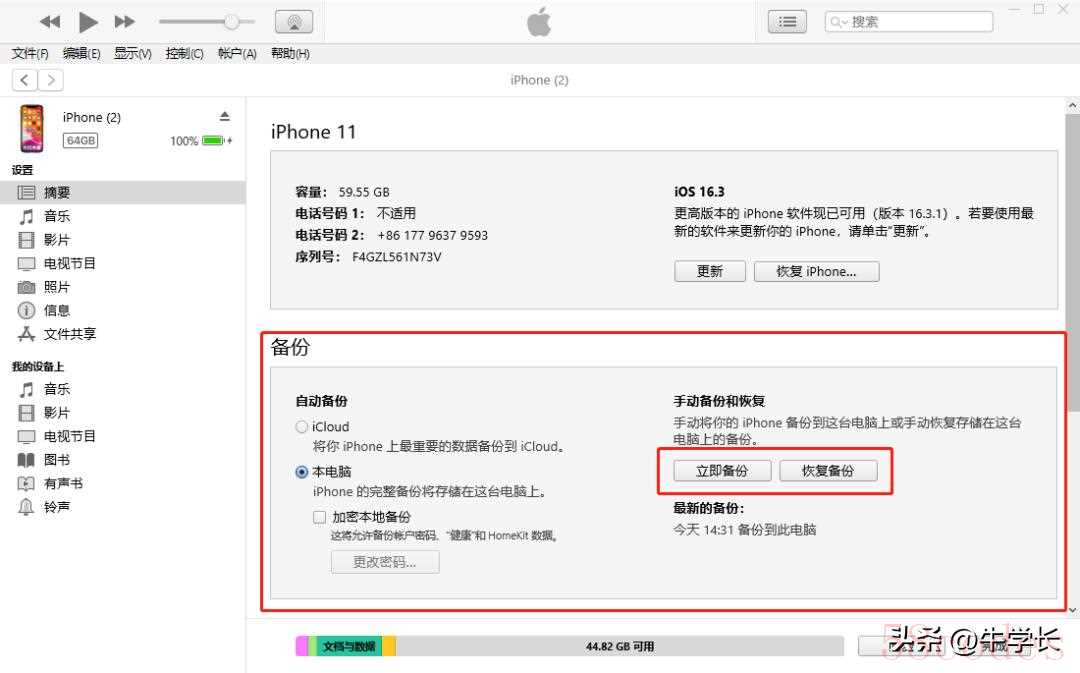This screenshot has width=1080, height=673.
Task: Adjust the volume slider knob
Action: tap(231, 22)
